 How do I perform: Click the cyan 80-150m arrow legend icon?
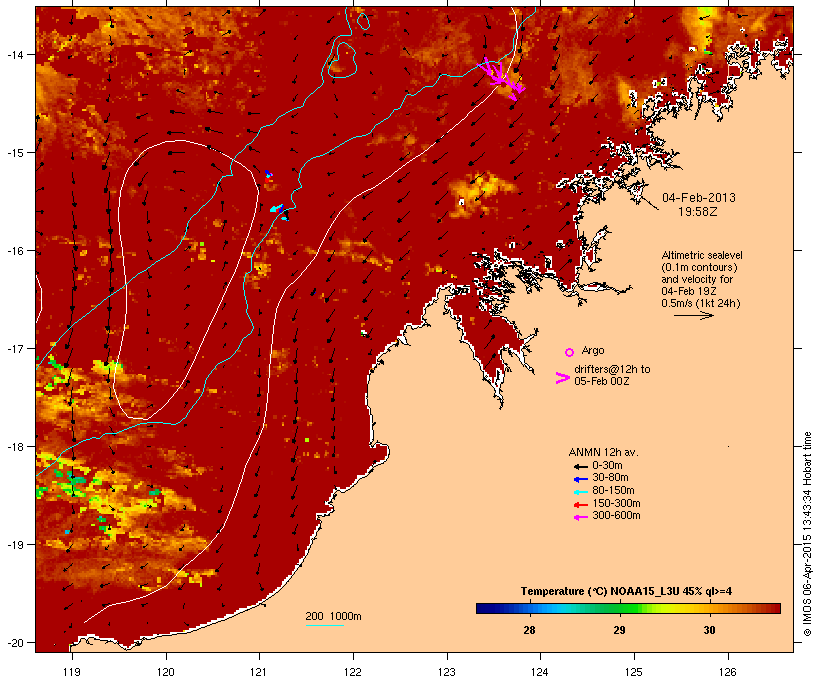580,492
